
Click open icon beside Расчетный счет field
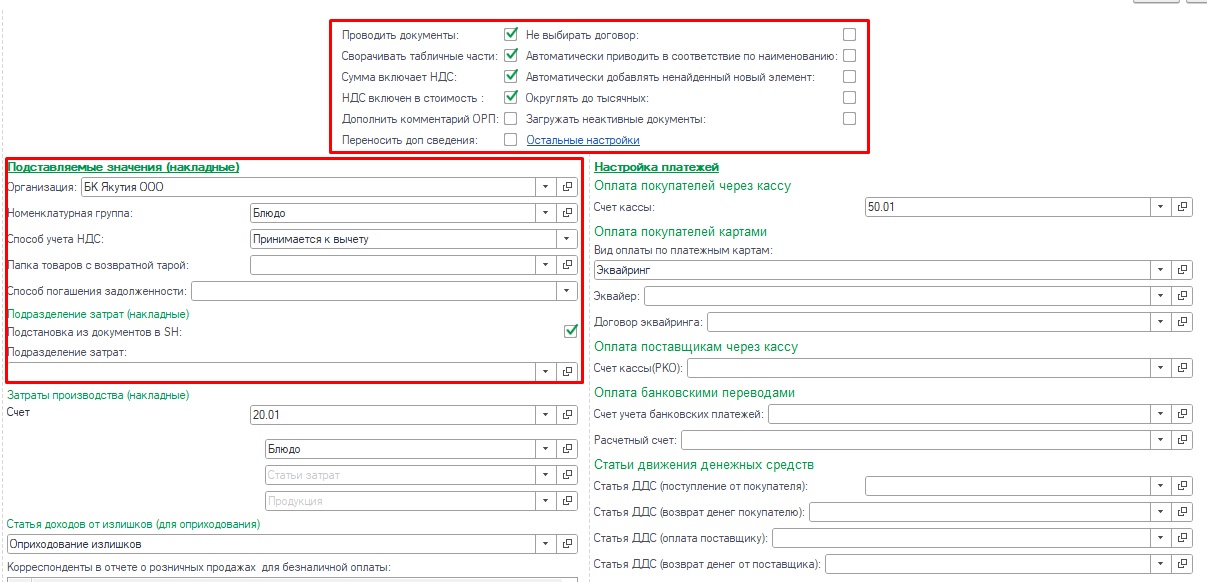pos(1183,440)
